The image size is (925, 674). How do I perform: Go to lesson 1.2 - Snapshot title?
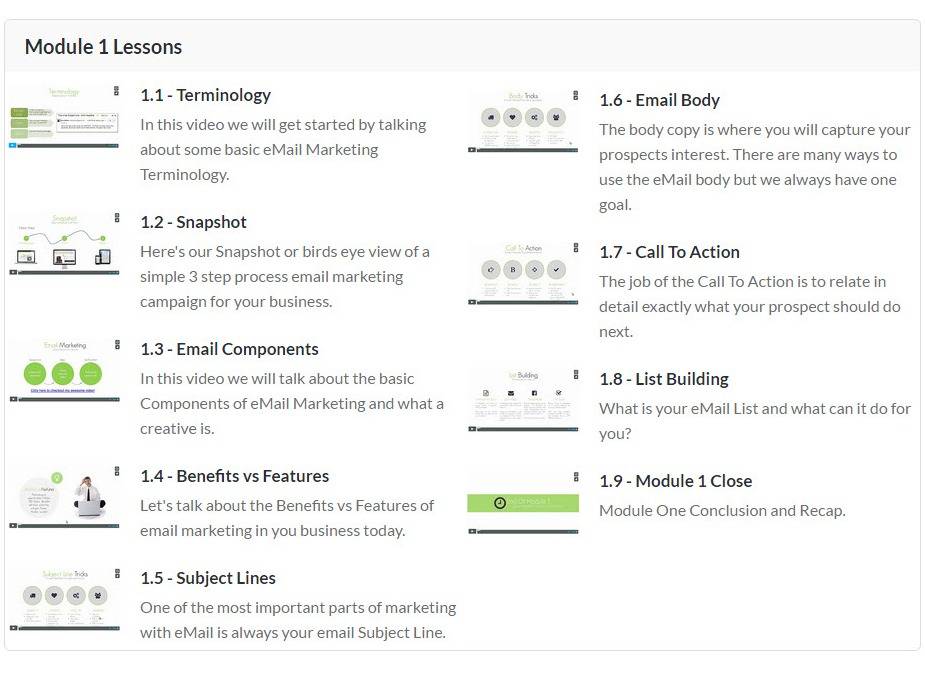[x=193, y=222]
